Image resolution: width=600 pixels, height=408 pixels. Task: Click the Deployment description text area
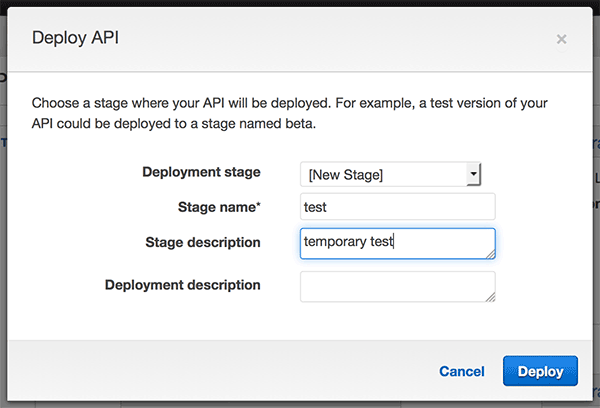coord(398,287)
